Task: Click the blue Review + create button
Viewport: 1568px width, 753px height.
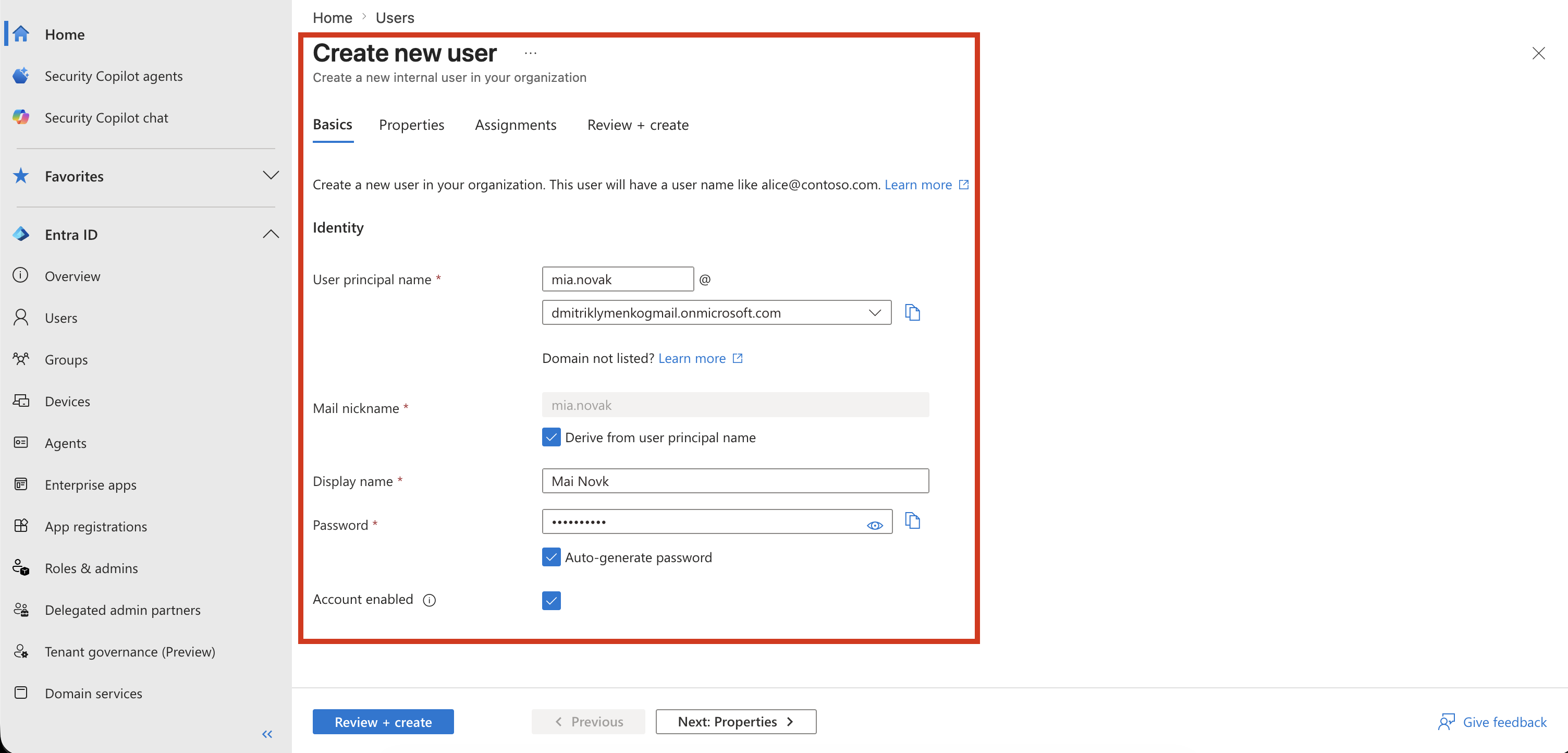Action: [x=383, y=722]
